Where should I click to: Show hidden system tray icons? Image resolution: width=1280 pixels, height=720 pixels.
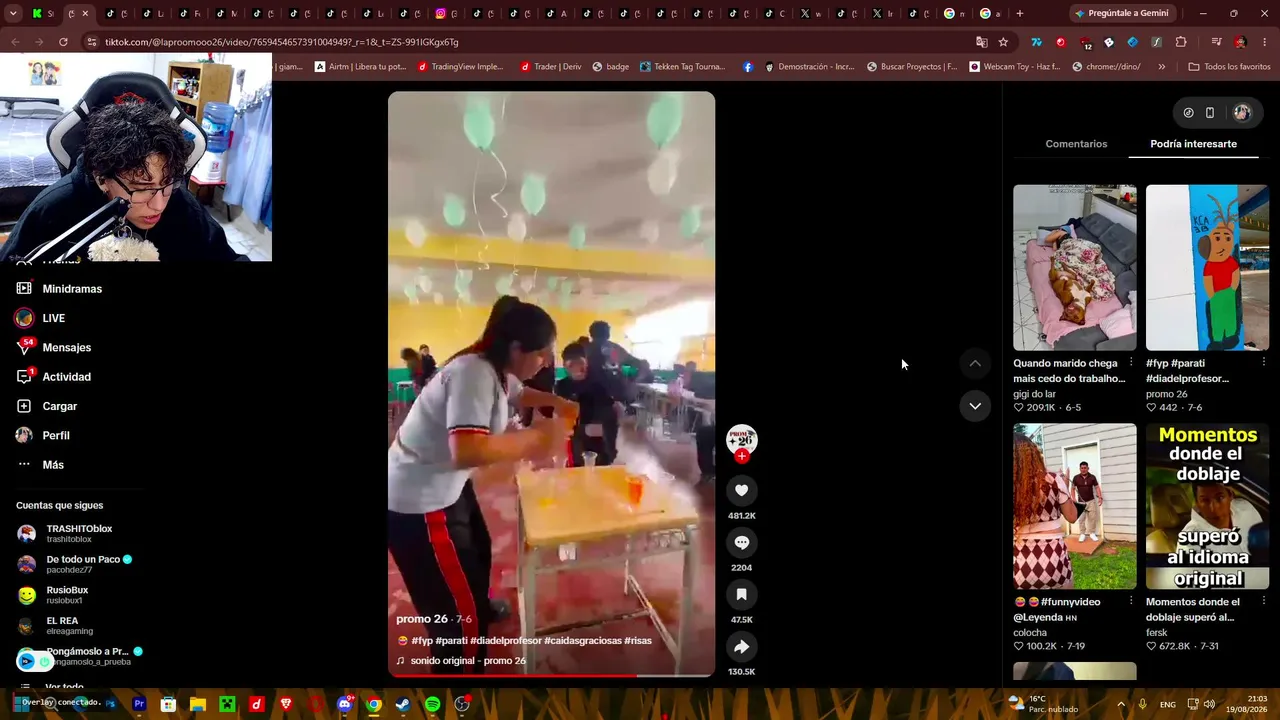pos(1120,704)
